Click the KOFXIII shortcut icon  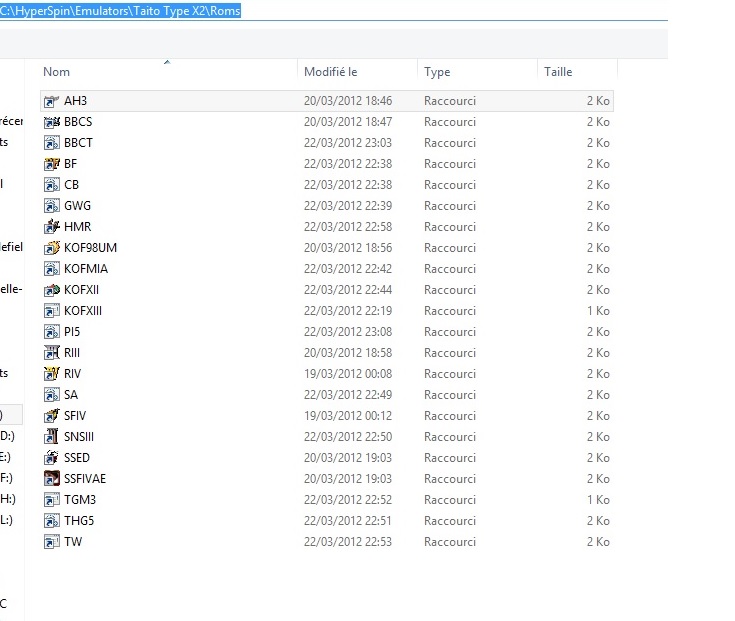(x=52, y=311)
